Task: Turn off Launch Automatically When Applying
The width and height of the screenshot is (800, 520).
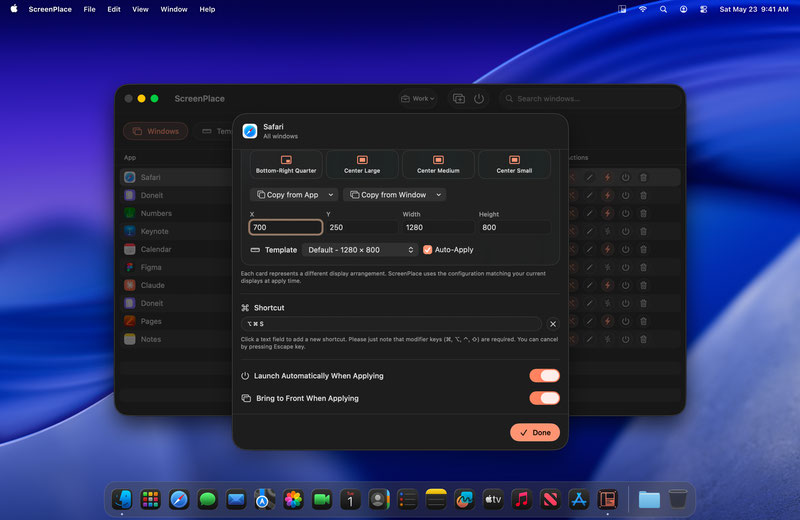Action: 544,376
